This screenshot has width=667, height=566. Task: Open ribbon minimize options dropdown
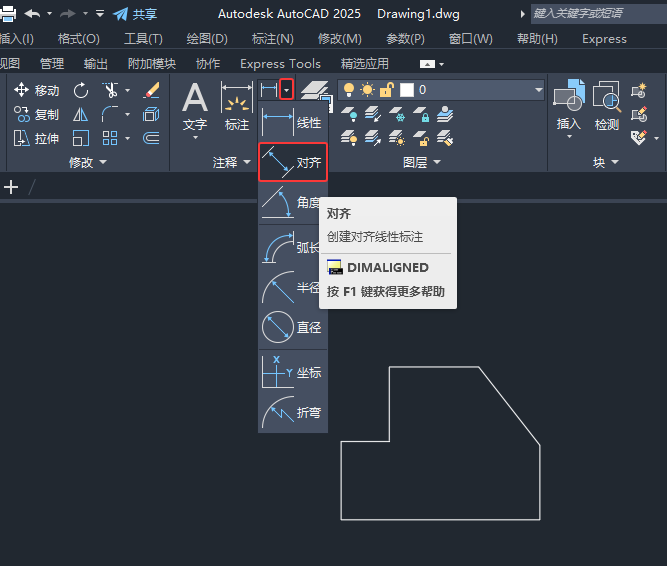(442, 64)
